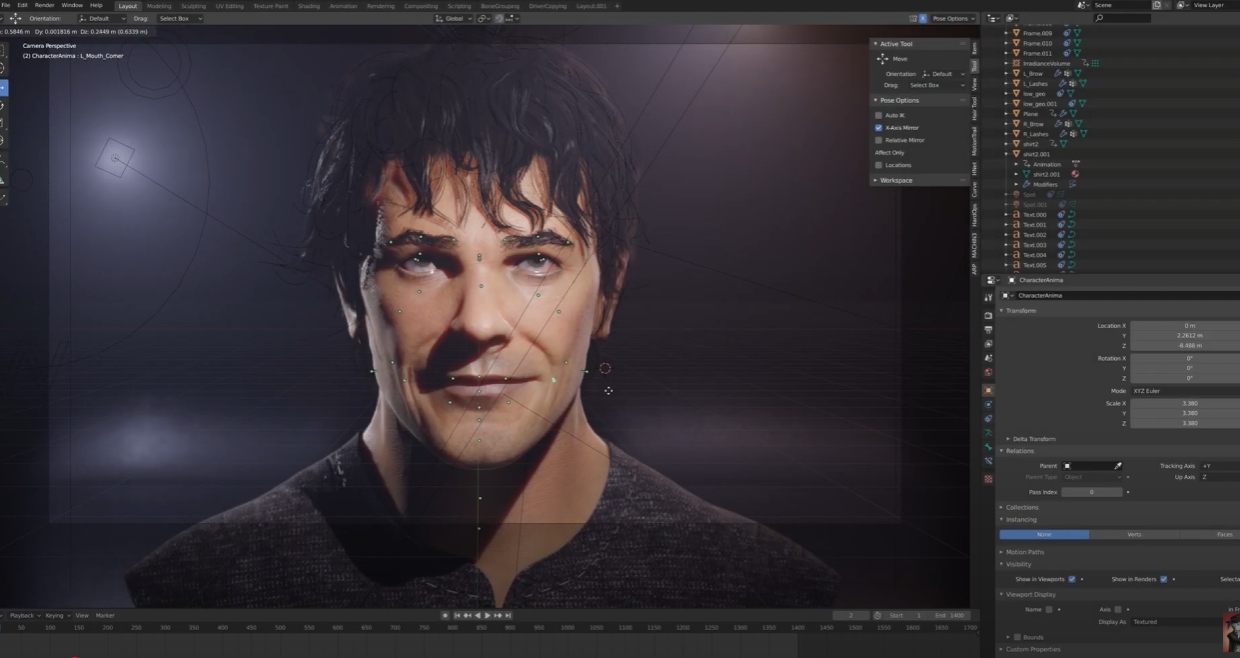Viewport: 1240px width, 658px height.
Task: Click the Play reversed button
Action: click(x=478, y=615)
